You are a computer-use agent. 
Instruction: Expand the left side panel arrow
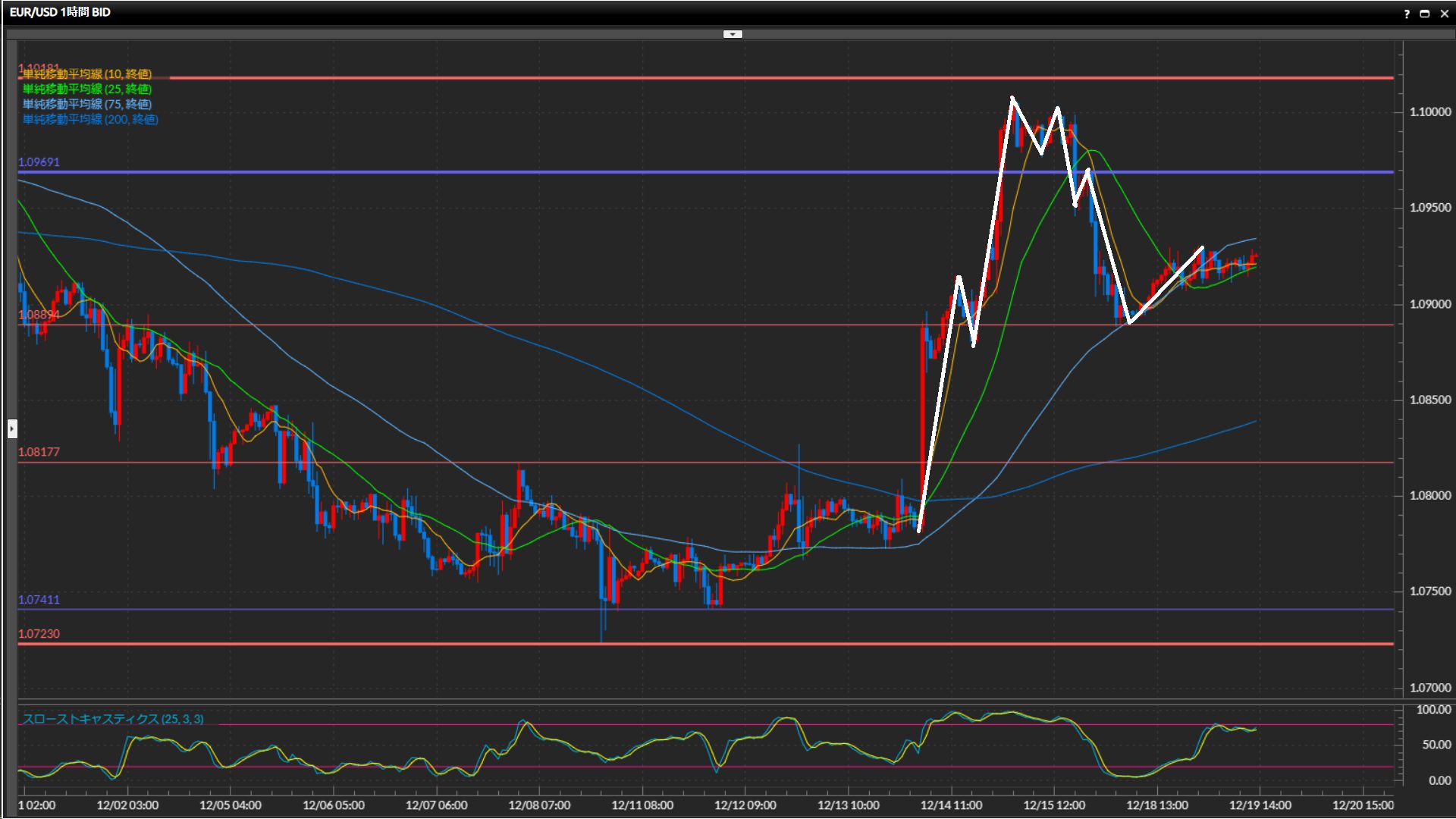pyautogui.click(x=12, y=429)
